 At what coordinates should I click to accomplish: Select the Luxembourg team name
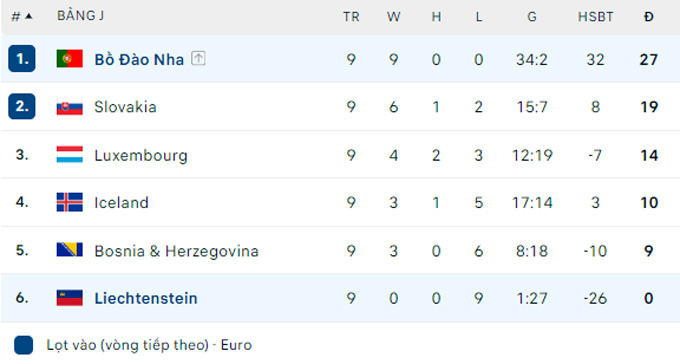[x=141, y=155]
